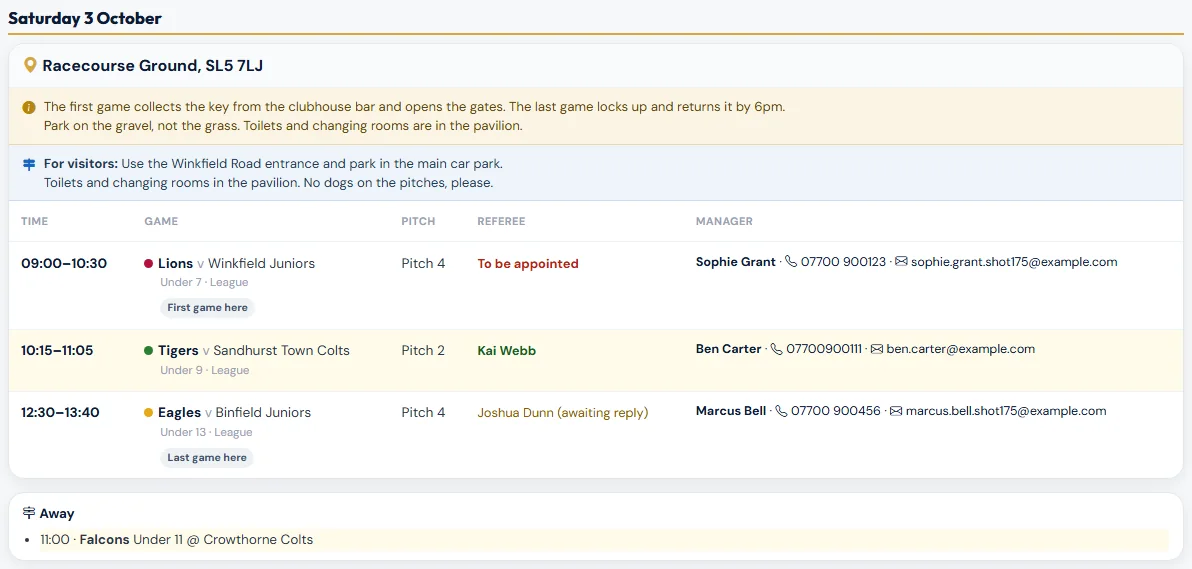Click manager name 'Ben Carter'
Viewport: 1192px width, 569px height.
pos(728,349)
